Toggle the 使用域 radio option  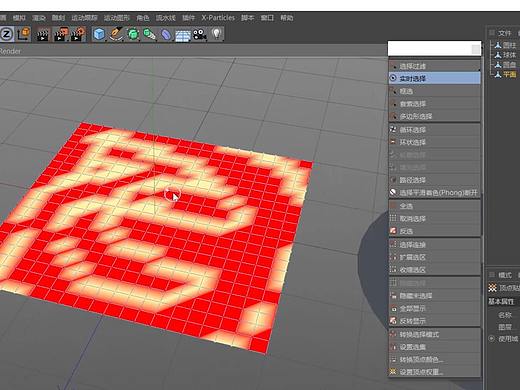tap(492, 339)
